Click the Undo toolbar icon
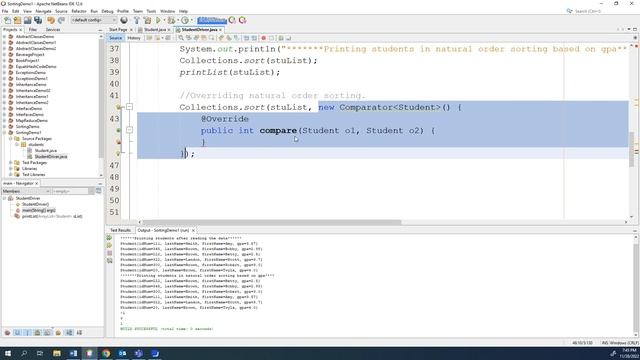 (51, 20)
